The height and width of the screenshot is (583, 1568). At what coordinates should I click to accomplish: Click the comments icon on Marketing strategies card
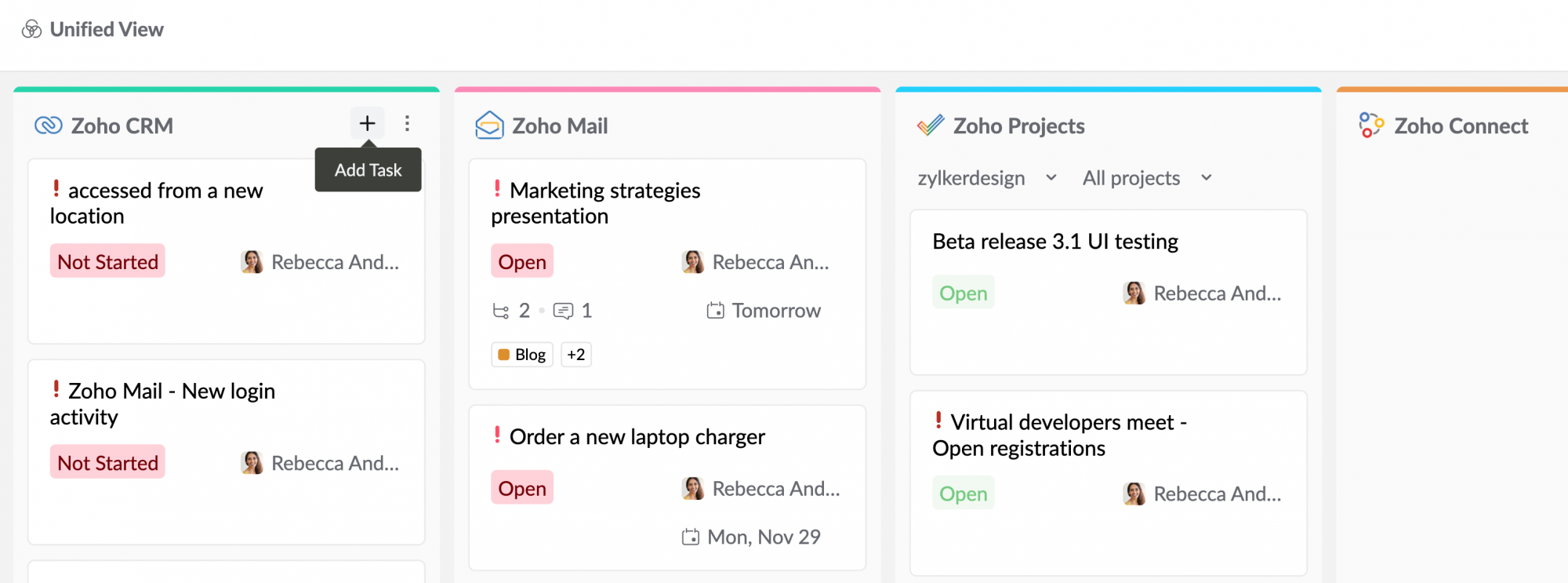point(563,312)
